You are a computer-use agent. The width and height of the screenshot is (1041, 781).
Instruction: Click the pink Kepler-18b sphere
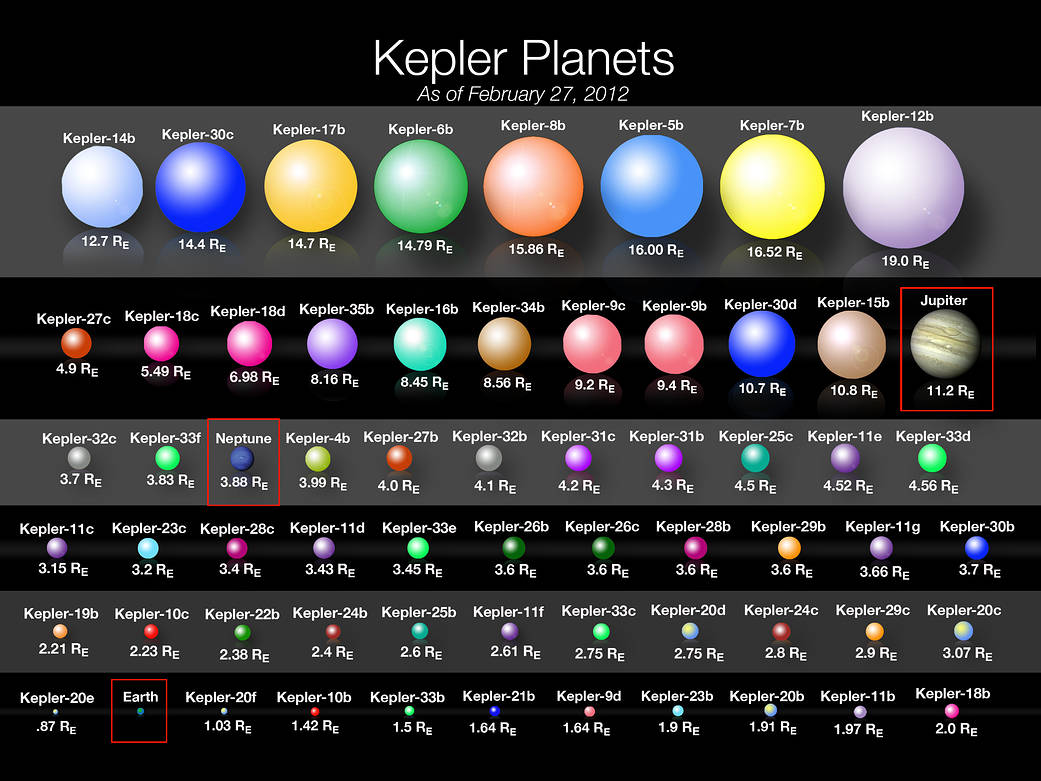point(951,711)
